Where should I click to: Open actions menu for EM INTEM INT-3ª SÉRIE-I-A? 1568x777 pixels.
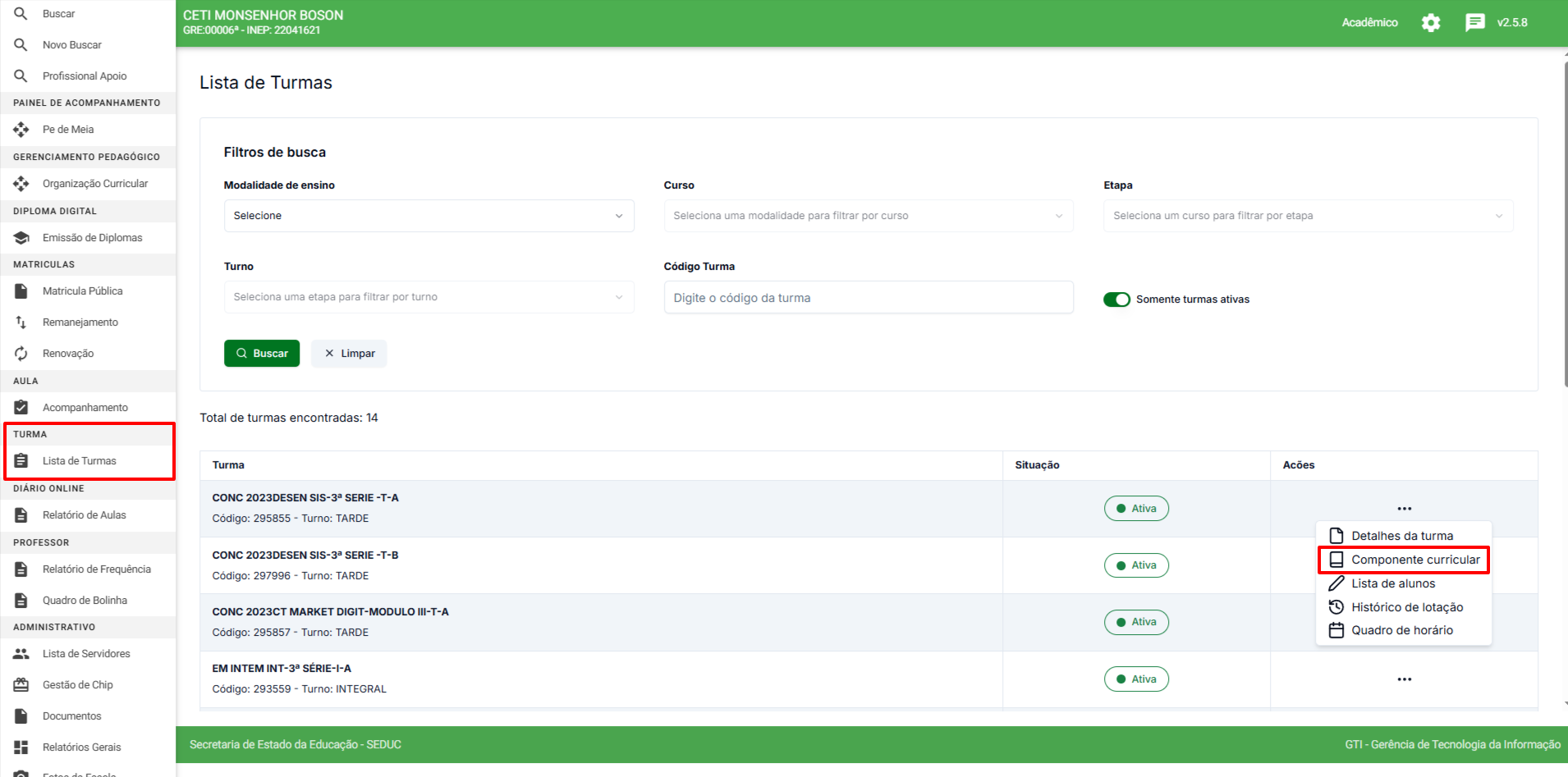click(x=1404, y=679)
